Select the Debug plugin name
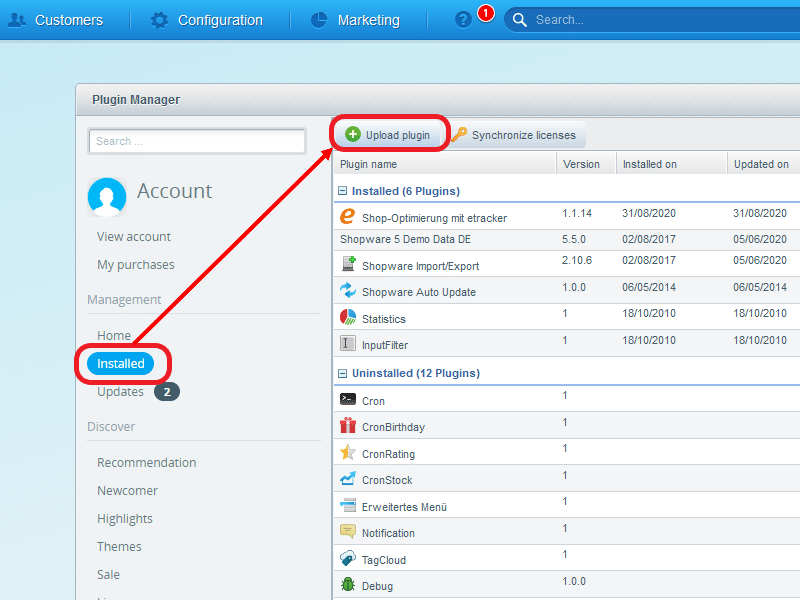This screenshot has width=800, height=600. point(377,586)
